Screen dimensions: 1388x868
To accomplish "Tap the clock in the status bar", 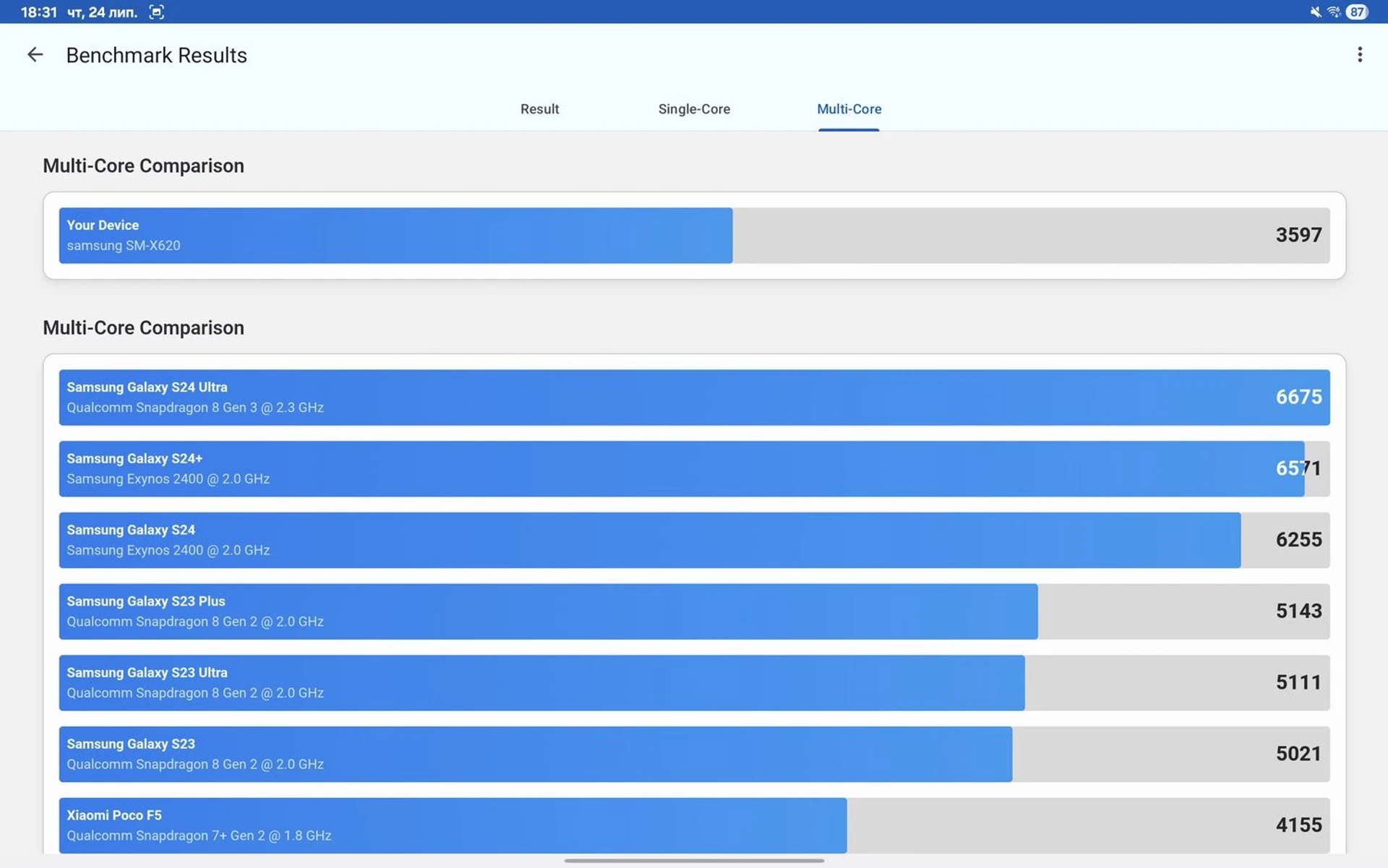I will pos(38,12).
